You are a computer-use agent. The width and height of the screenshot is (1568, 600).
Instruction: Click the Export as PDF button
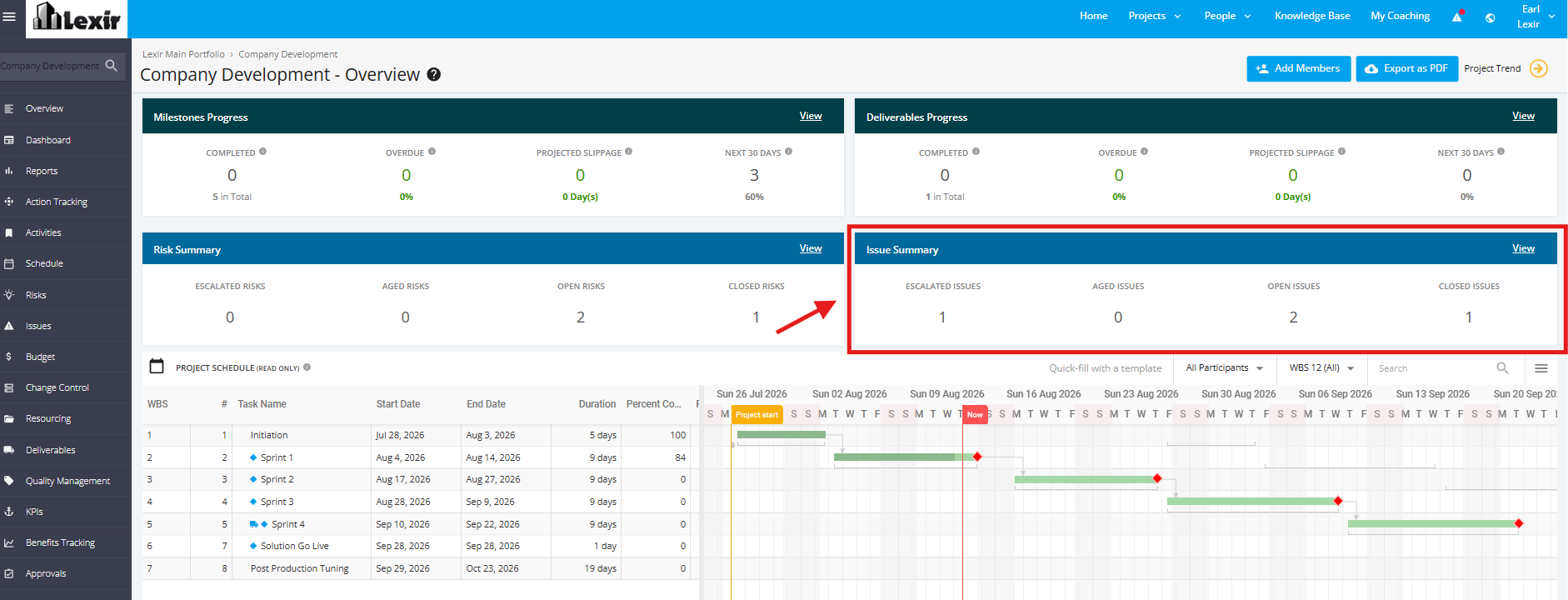[1406, 68]
